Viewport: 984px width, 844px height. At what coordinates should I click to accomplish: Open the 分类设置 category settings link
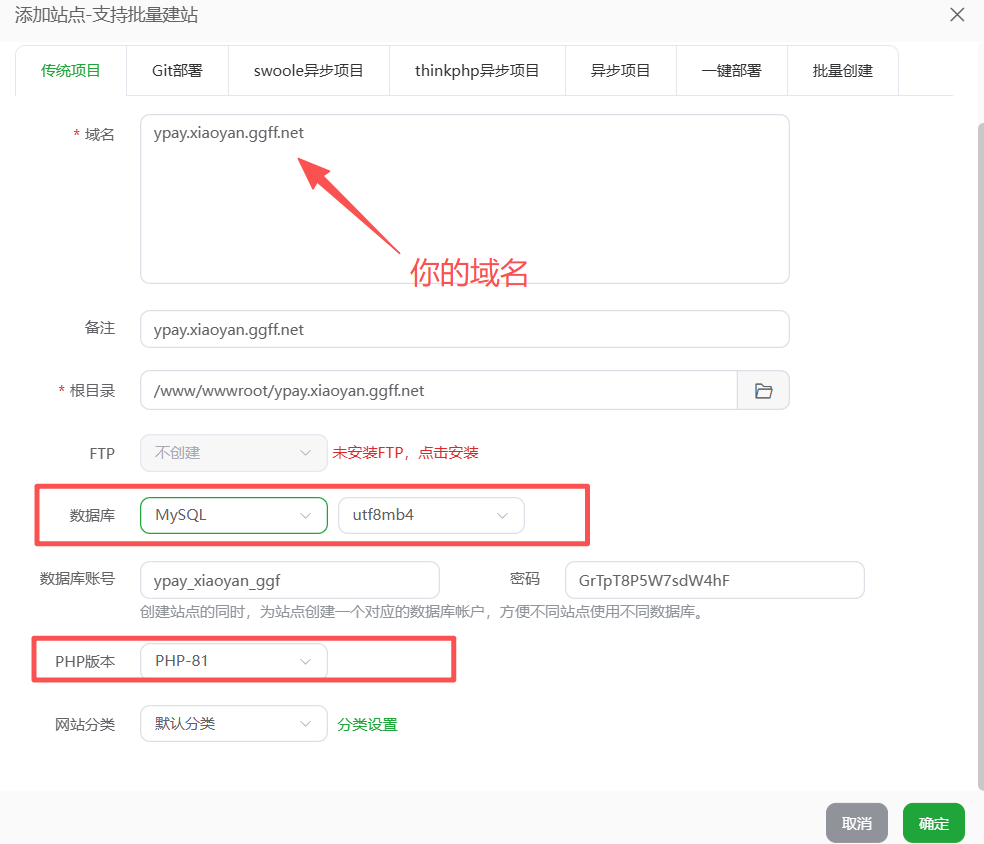pos(367,724)
